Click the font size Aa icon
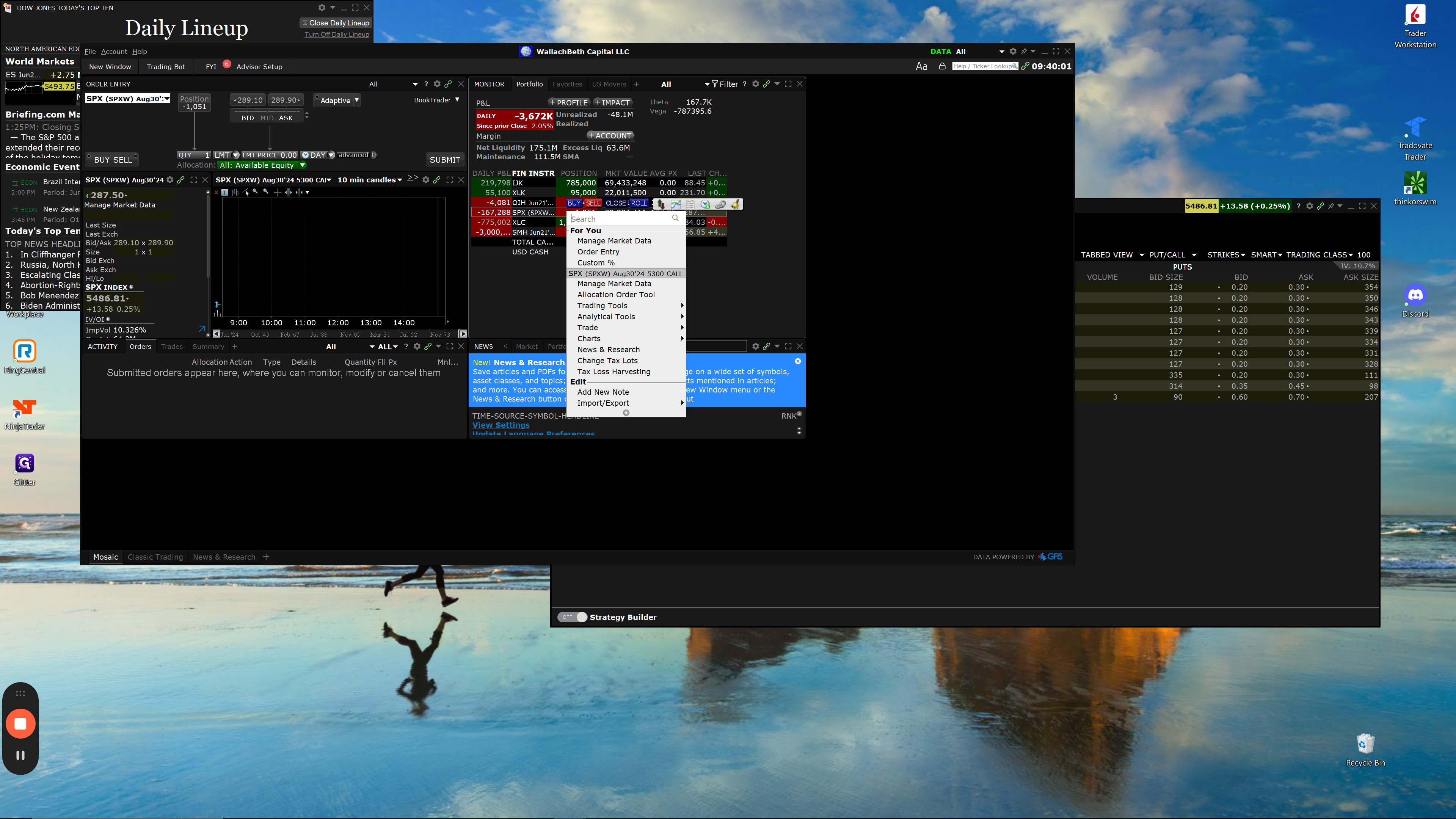Screen dimensions: 1456x819 921,66
